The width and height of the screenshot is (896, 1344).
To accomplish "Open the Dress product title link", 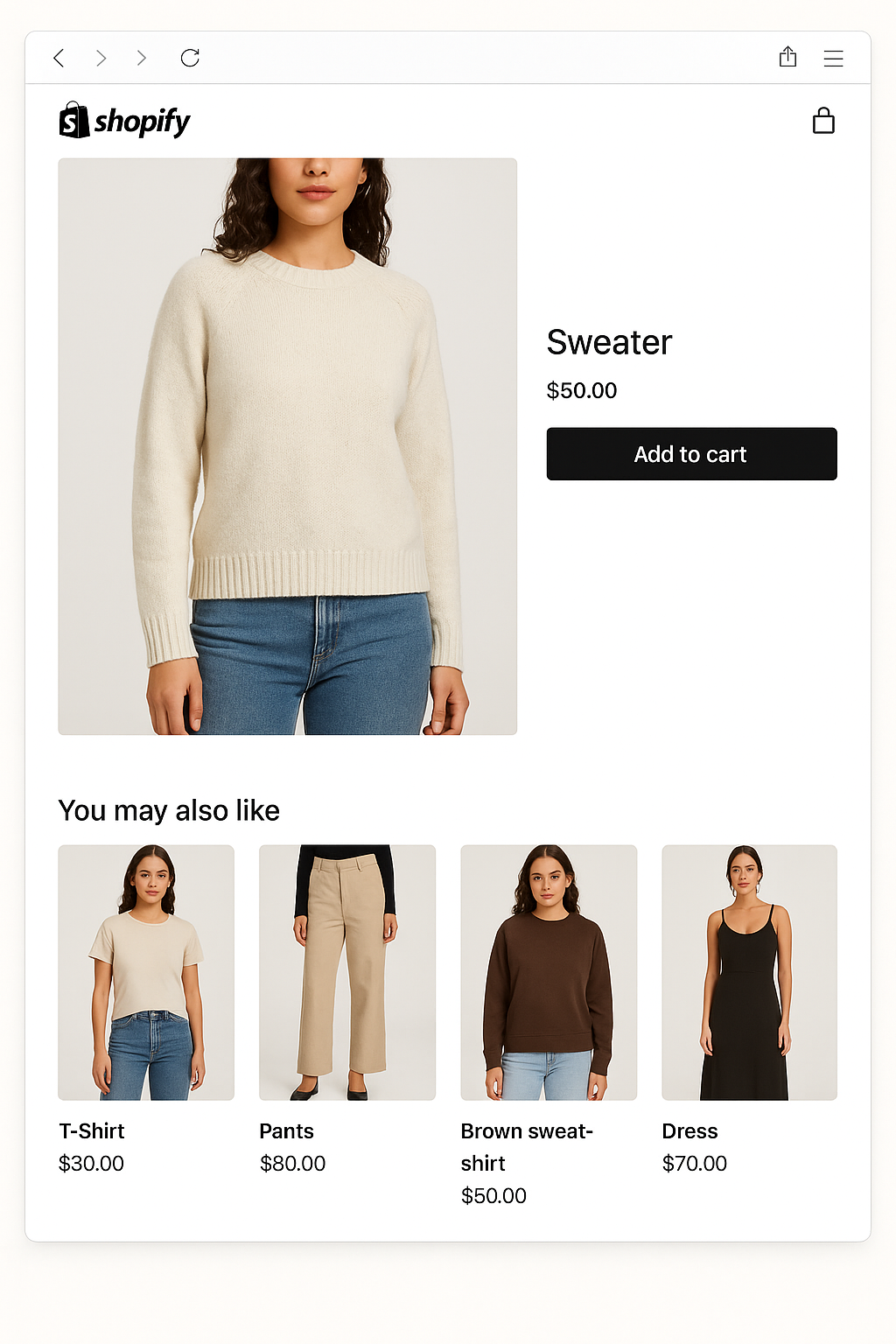I will (689, 1131).
